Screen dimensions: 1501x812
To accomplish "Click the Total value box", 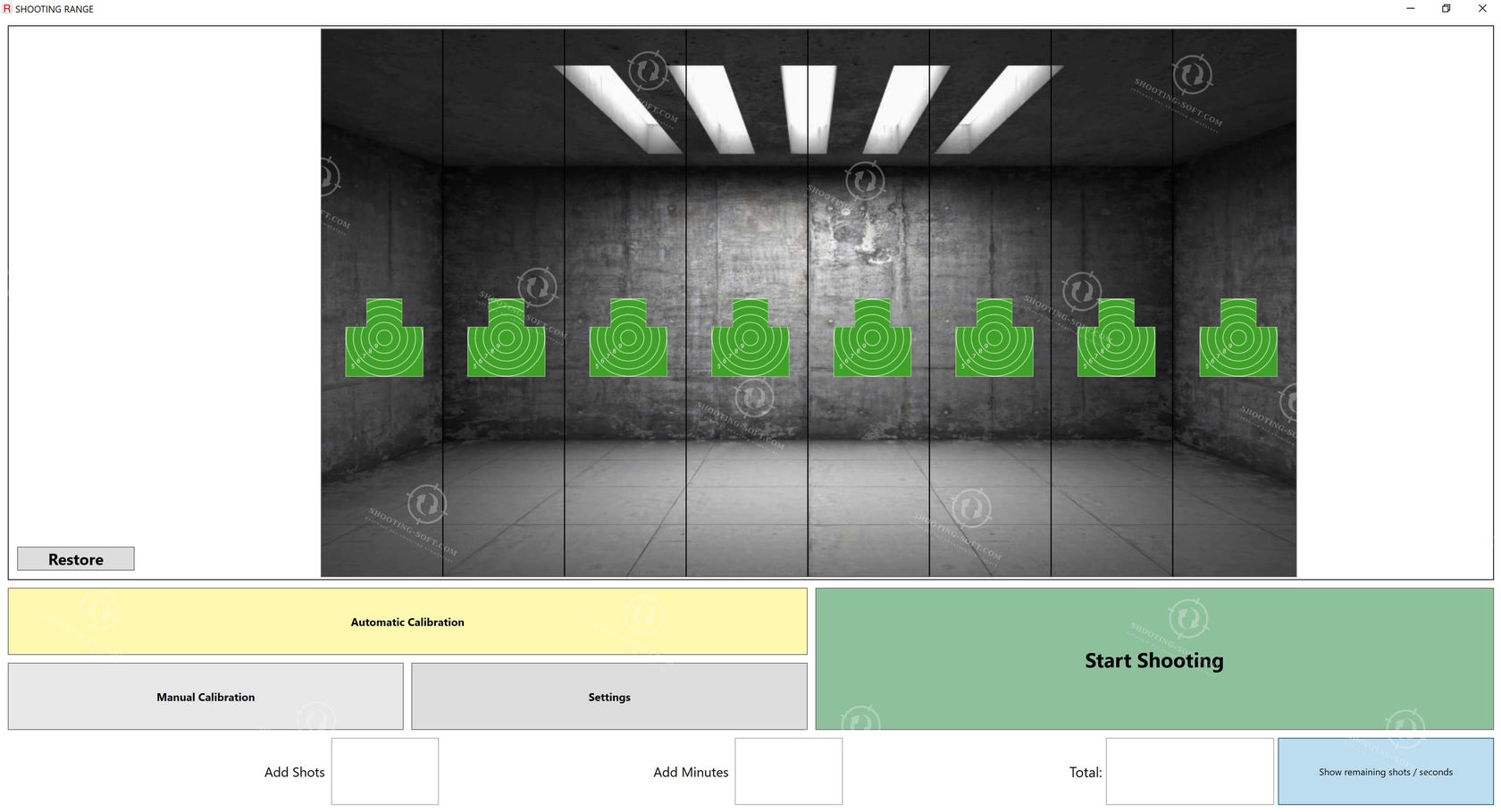I will click(x=1190, y=771).
